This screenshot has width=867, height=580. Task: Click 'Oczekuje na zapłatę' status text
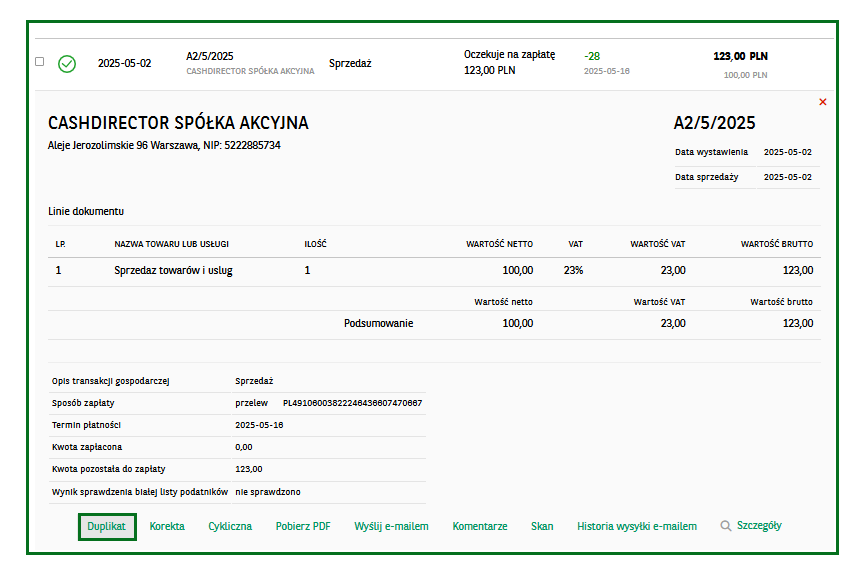(509, 55)
